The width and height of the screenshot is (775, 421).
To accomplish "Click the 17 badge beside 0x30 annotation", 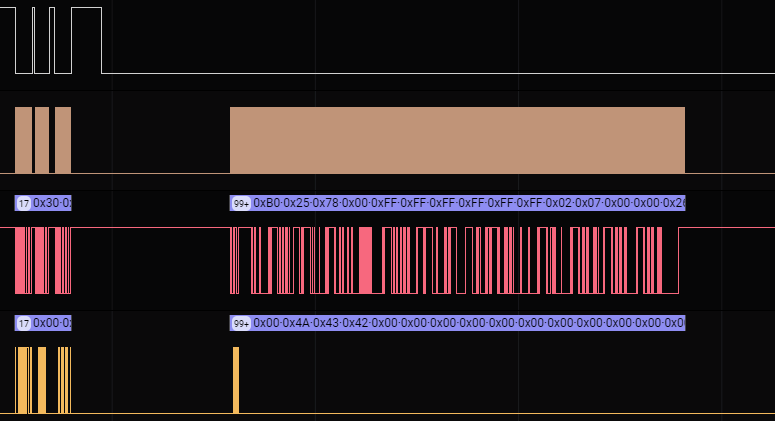I will 24,203.
